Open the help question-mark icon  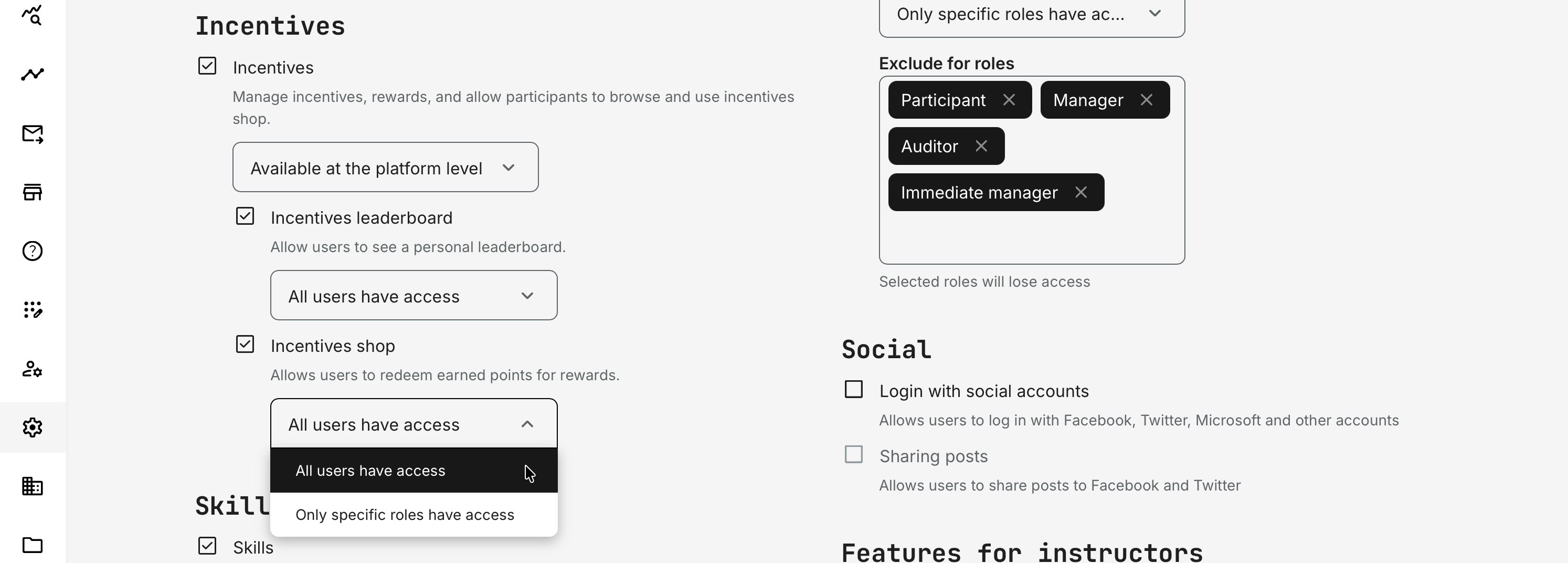click(x=33, y=251)
